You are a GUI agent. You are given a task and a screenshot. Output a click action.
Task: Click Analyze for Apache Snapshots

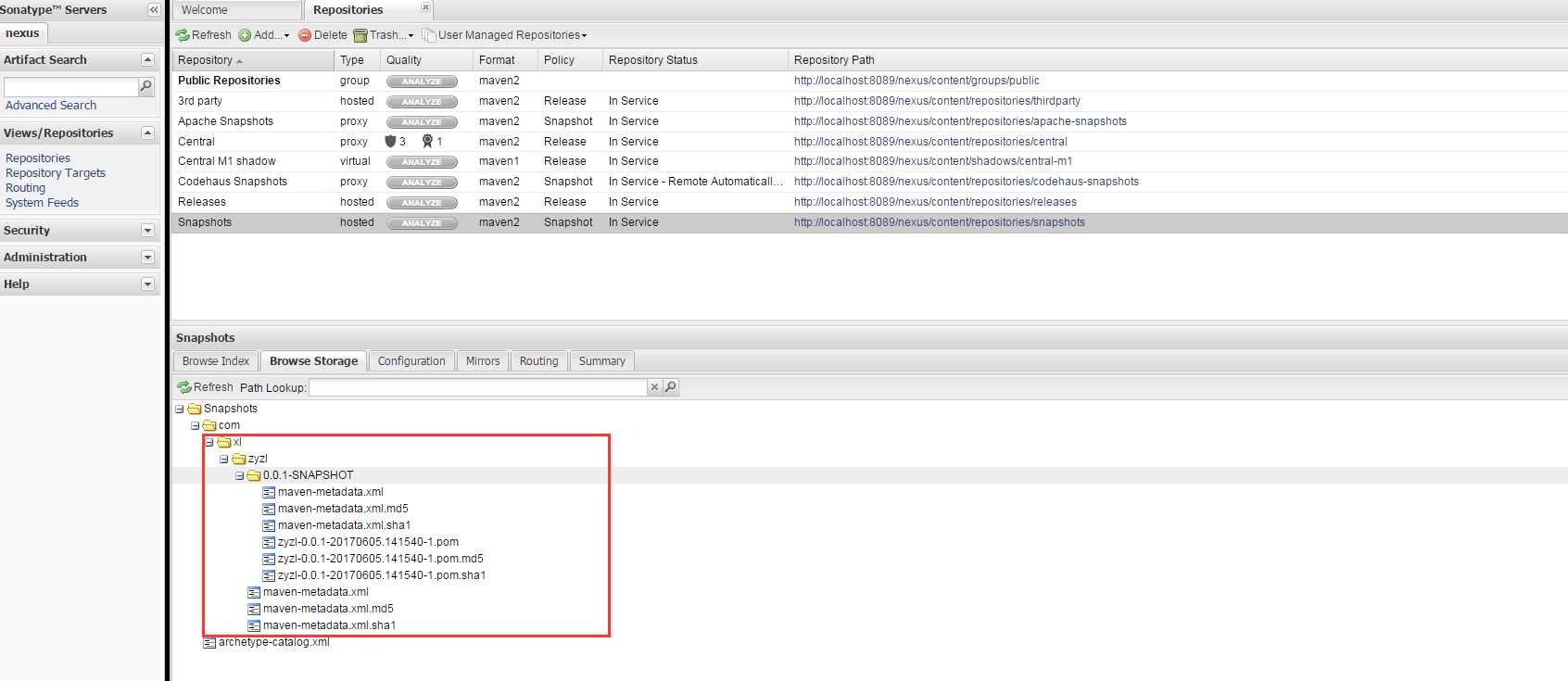click(422, 122)
